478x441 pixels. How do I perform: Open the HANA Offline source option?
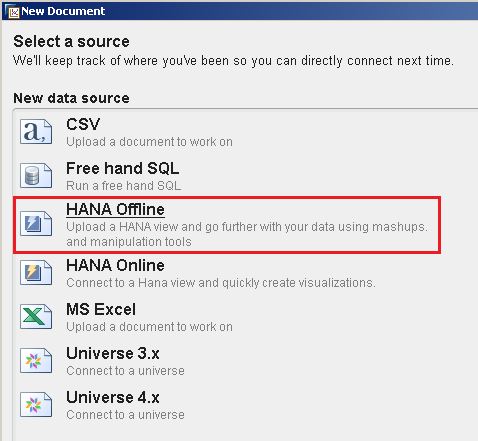pyautogui.click(x=115, y=209)
